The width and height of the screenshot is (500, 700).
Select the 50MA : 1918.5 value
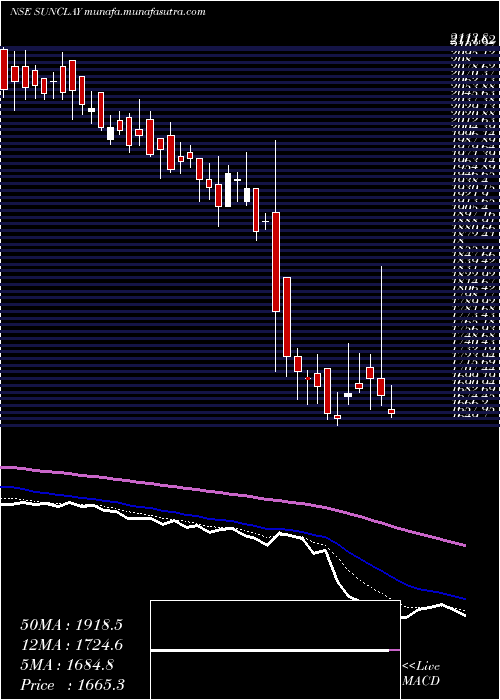(x=71, y=625)
